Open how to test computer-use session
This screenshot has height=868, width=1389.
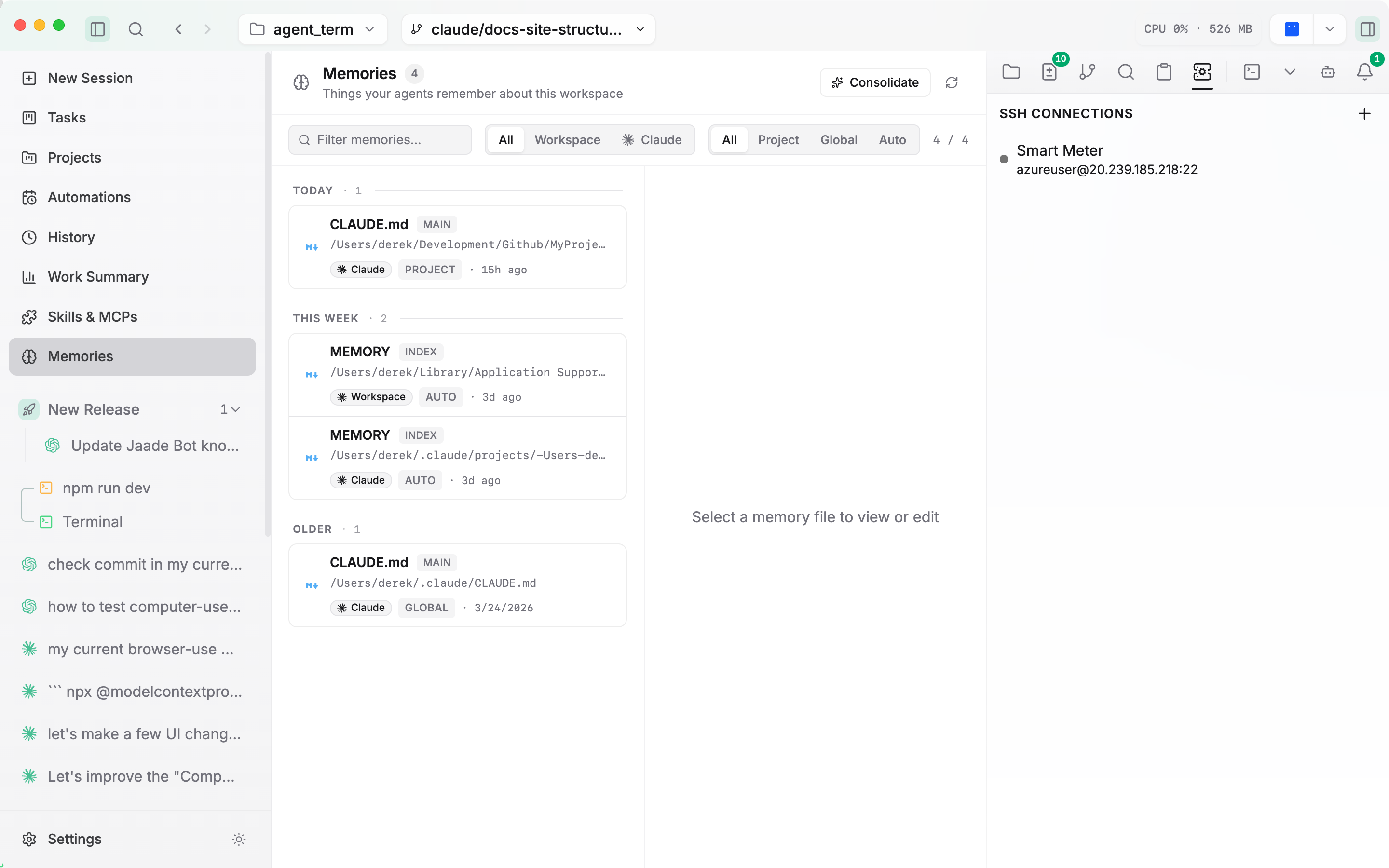[132, 607]
